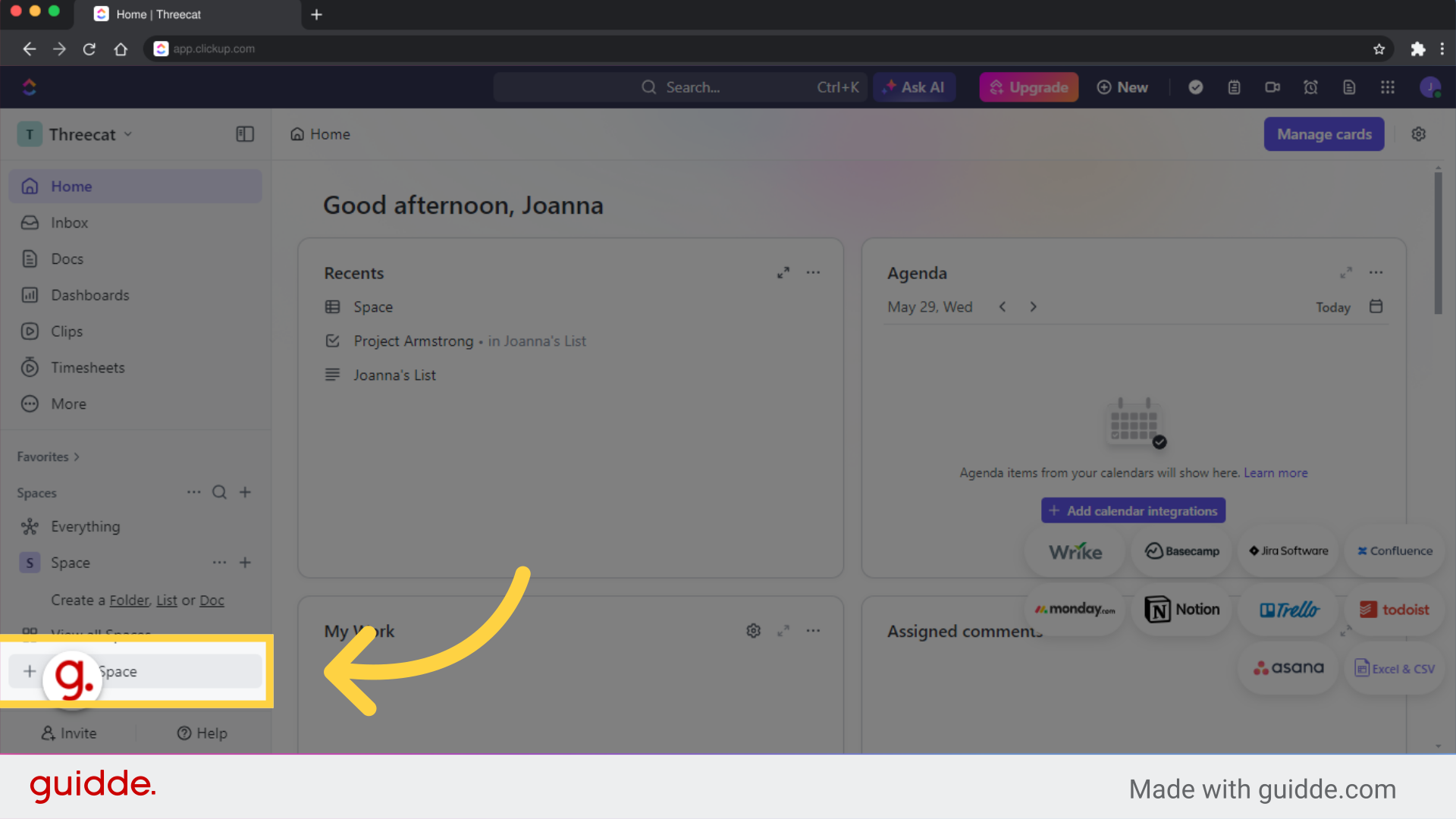Screen dimensions: 1456x819
Task: Search Spaces using the magnifier icon
Action: click(x=219, y=492)
